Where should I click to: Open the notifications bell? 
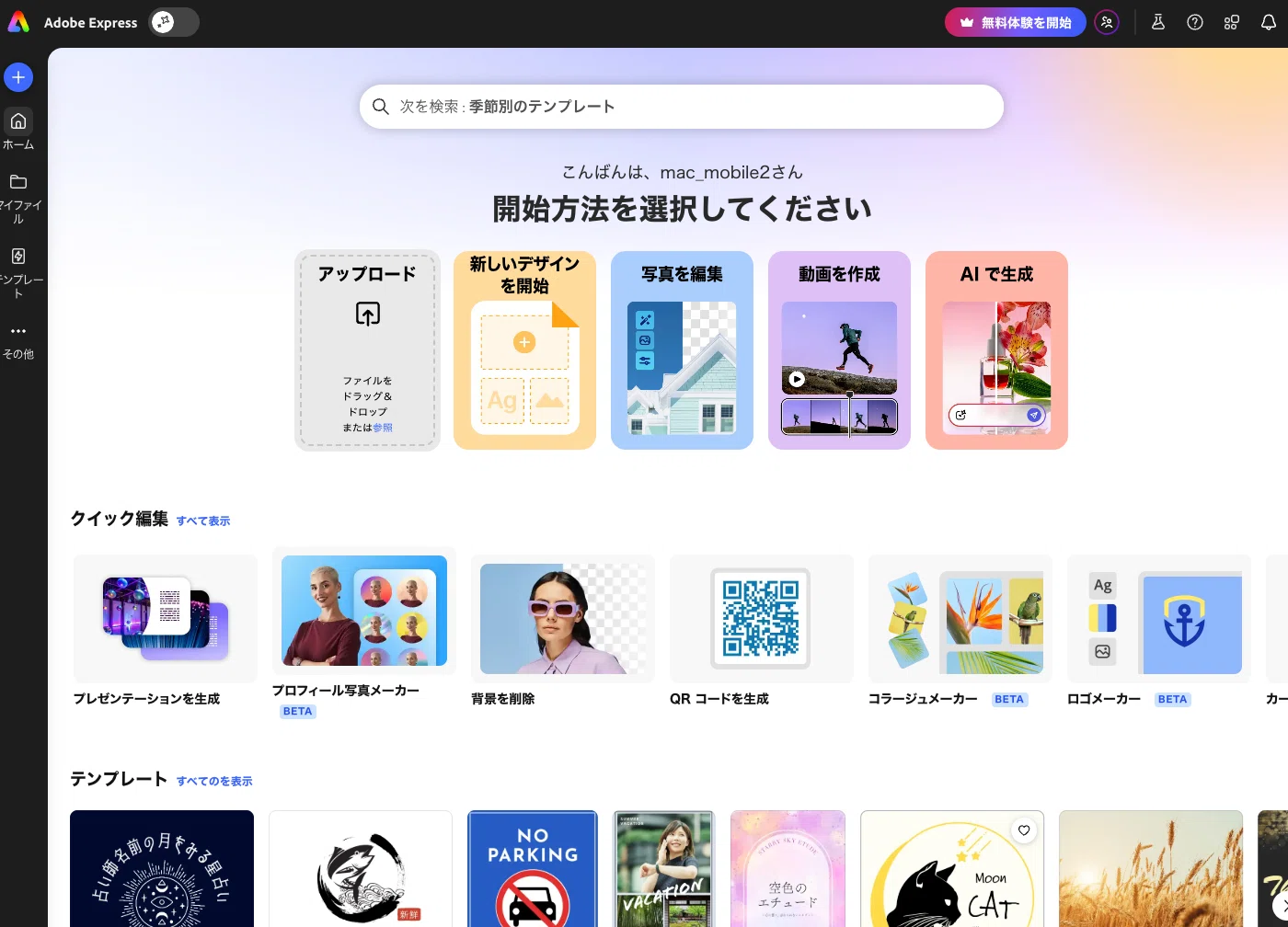(1269, 23)
